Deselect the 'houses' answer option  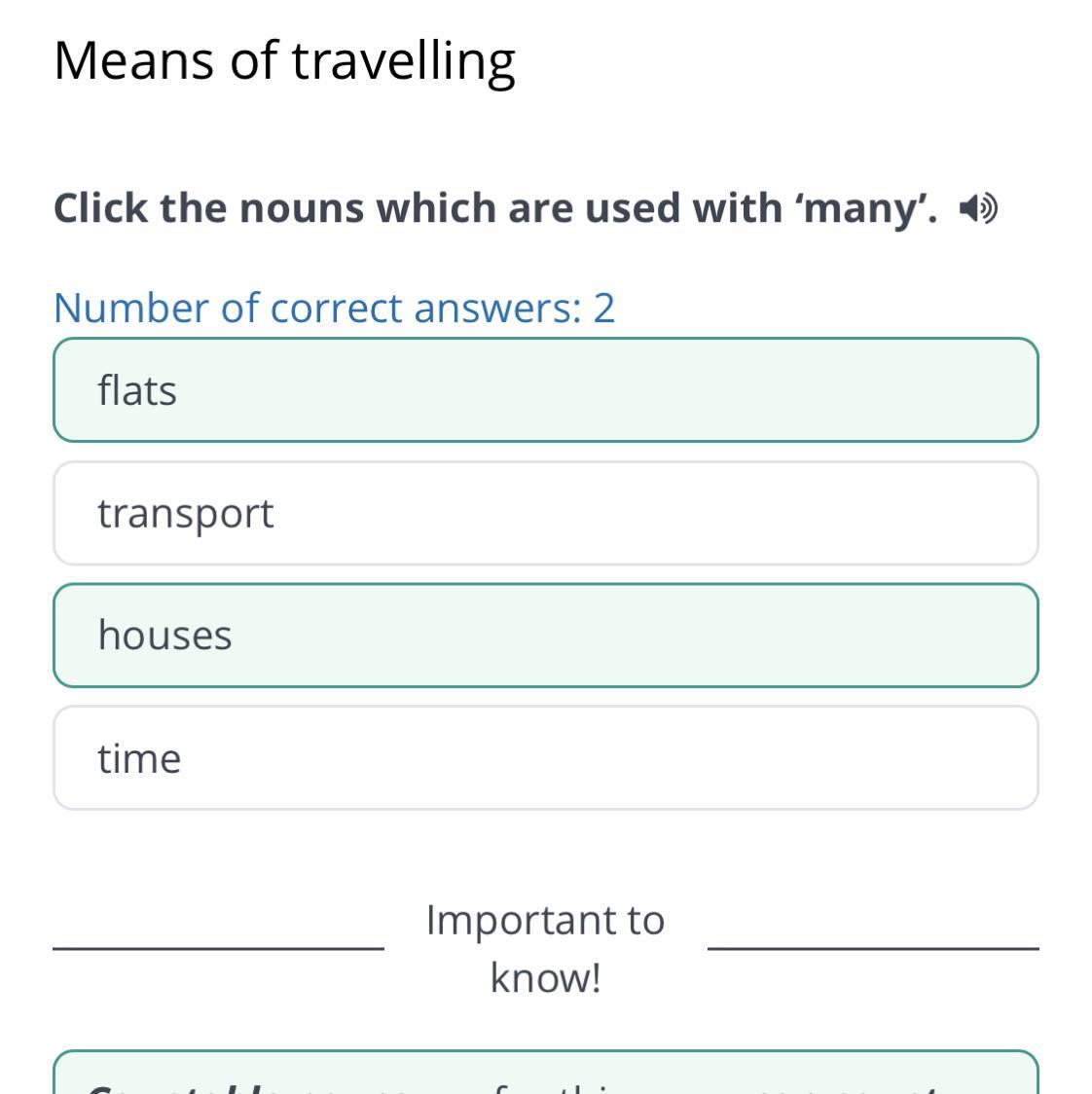point(546,636)
